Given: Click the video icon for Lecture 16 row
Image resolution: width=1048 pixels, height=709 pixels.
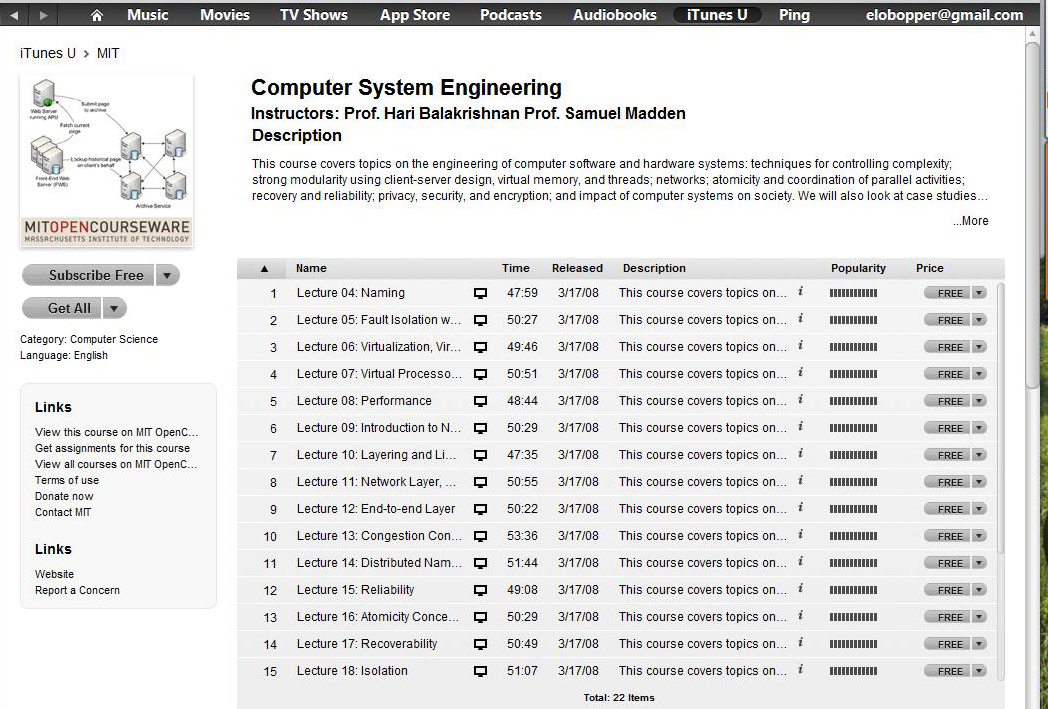Looking at the screenshot, I should (x=480, y=617).
